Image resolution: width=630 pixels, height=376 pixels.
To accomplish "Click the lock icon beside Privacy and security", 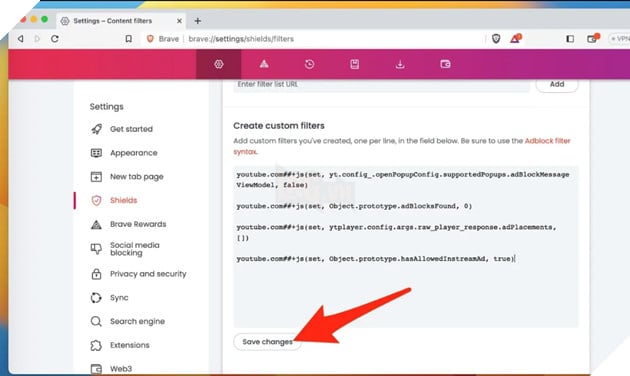I will tap(96, 274).
